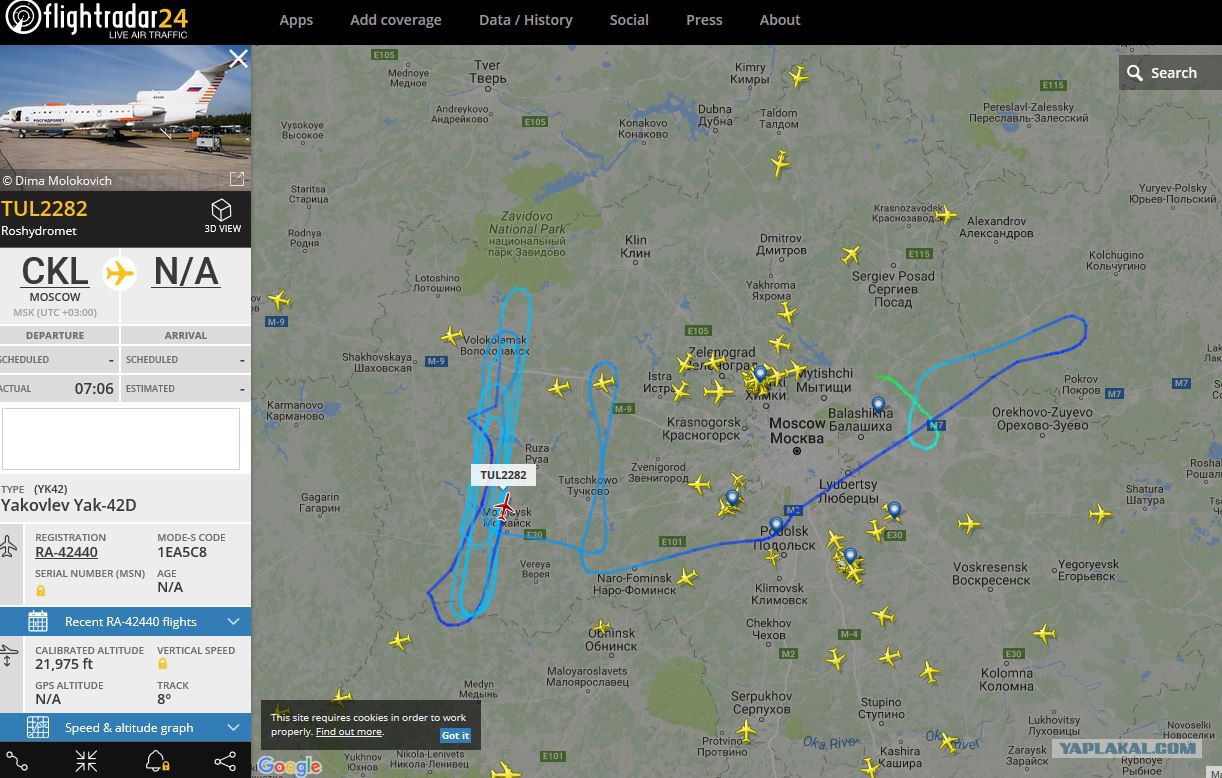Open the Apps menu

[296, 20]
